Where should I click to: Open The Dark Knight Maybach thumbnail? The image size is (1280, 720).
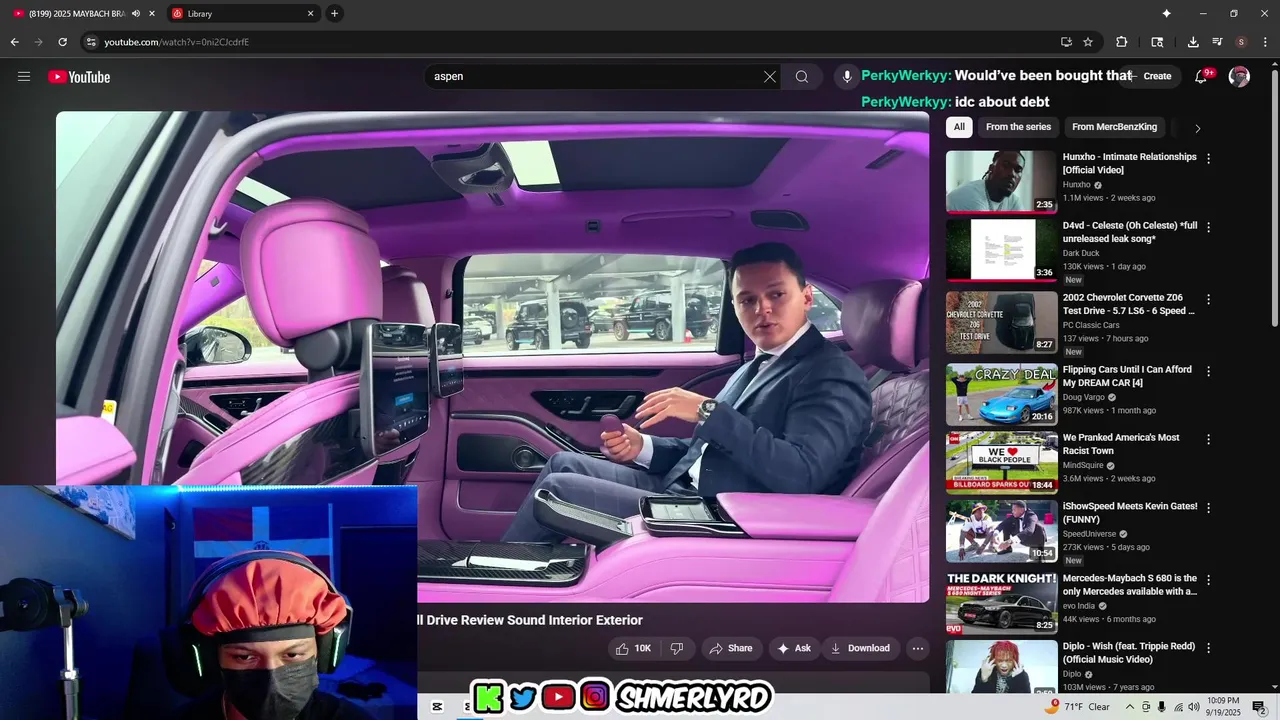[x=1001, y=602]
